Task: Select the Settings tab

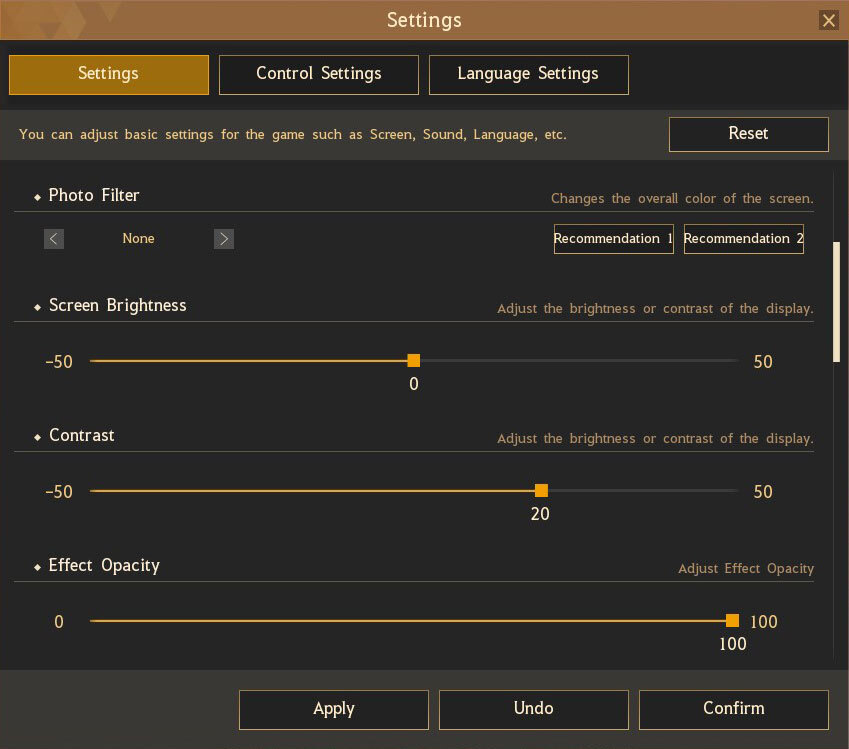Action: (108, 74)
